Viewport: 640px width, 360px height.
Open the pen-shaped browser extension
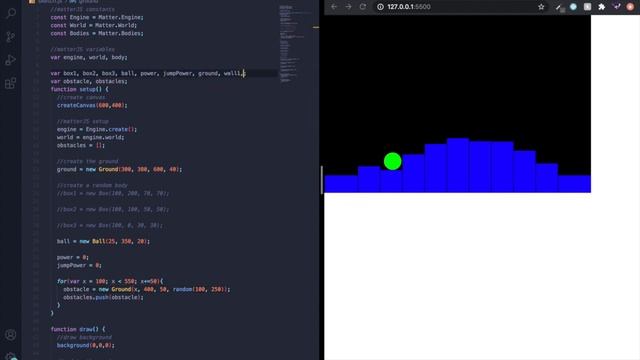pos(559,7)
